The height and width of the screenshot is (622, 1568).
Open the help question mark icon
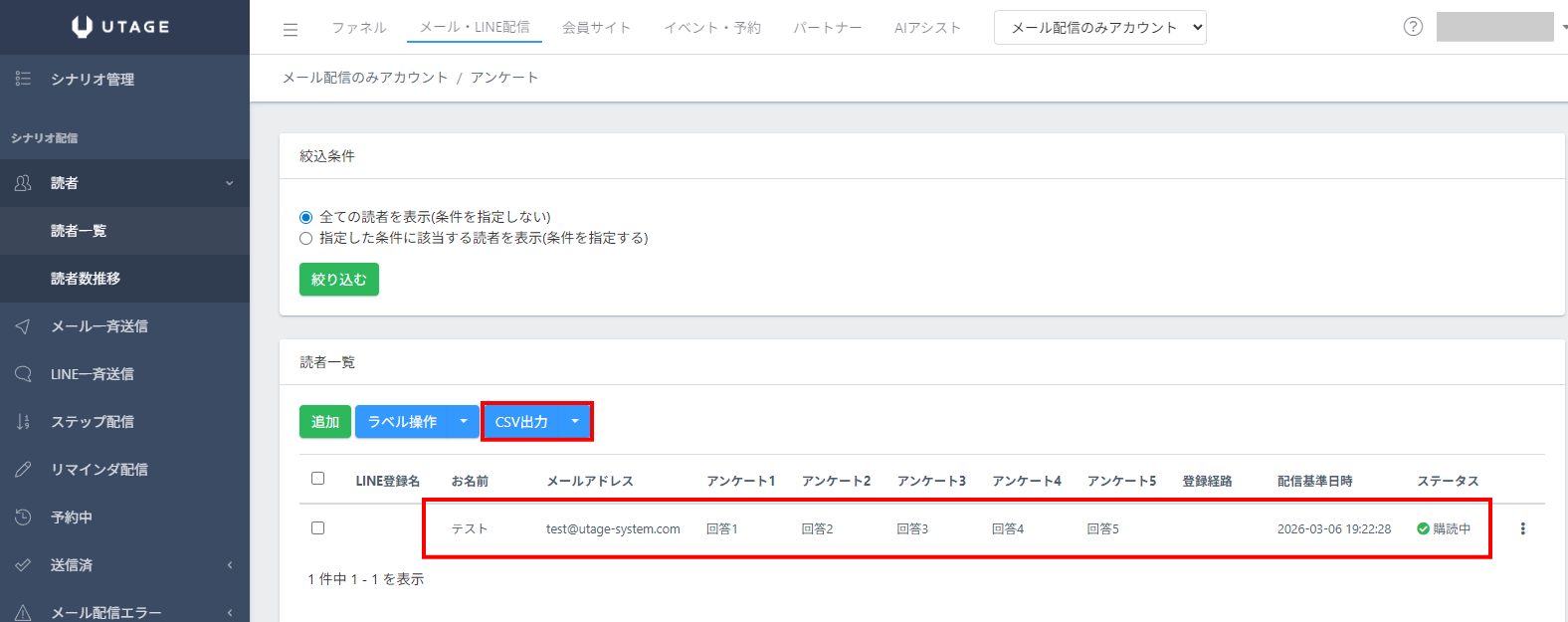(x=1413, y=27)
